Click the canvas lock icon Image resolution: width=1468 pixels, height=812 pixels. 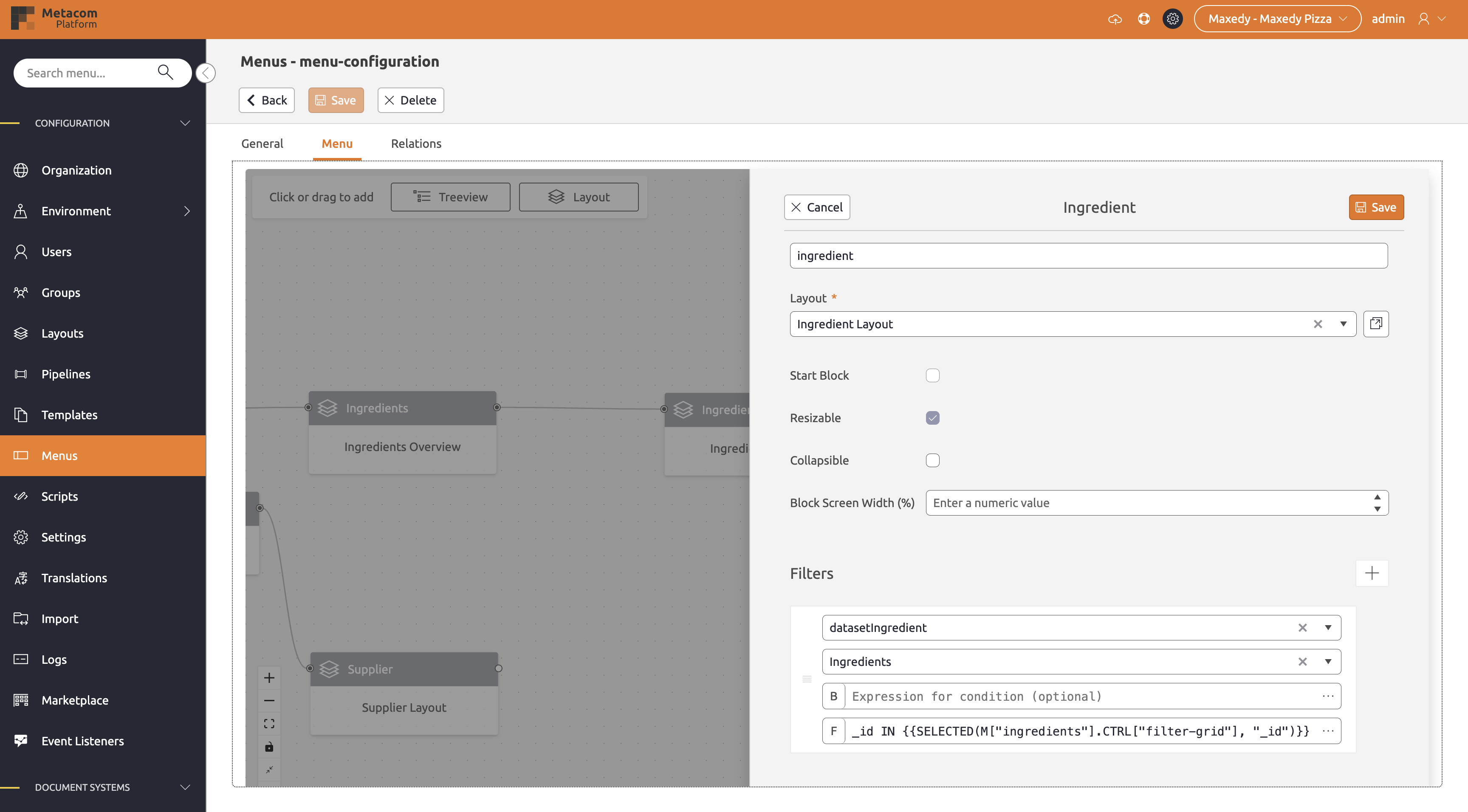[270, 747]
